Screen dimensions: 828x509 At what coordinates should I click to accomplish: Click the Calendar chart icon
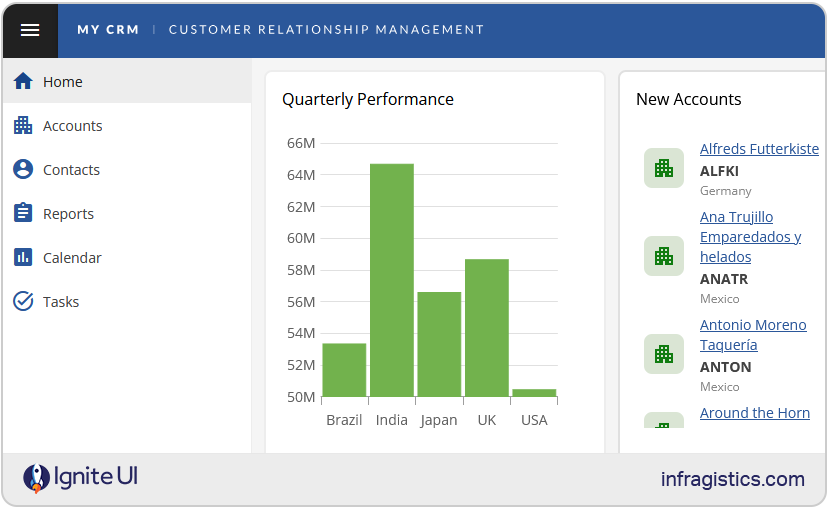[23, 258]
